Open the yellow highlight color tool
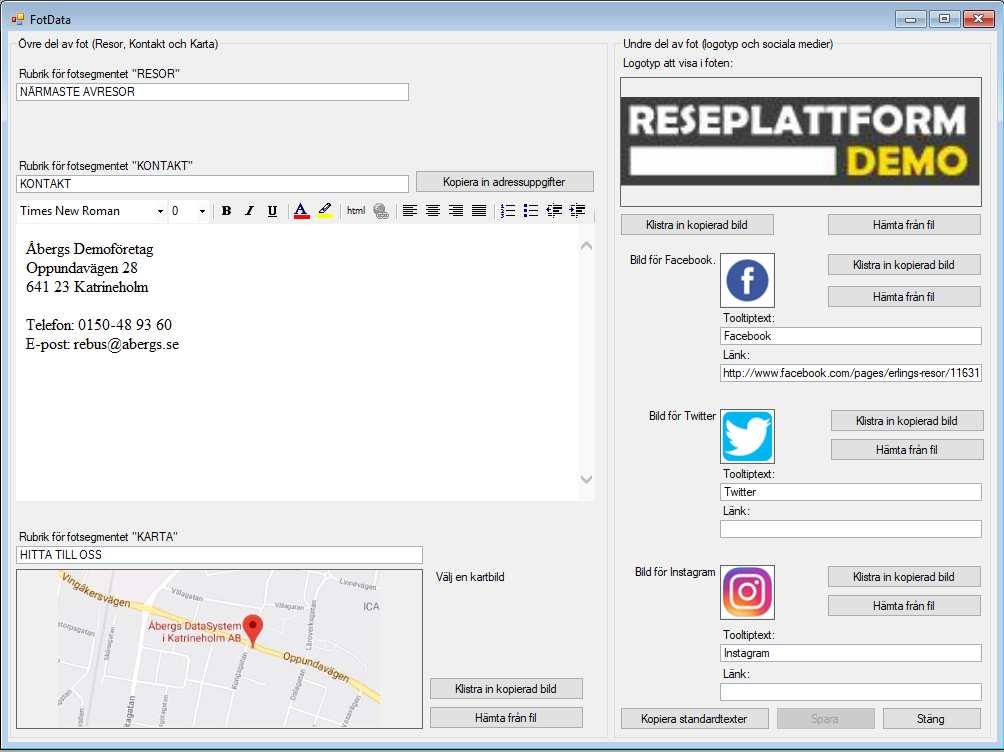Viewport: 1004px width, 752px height. [325, 211]
